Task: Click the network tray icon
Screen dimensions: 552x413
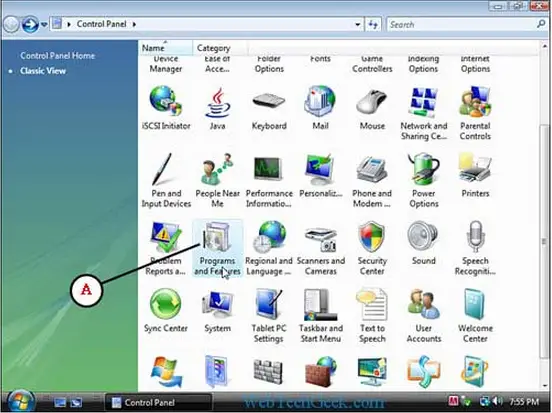Action: coord(485,401)
